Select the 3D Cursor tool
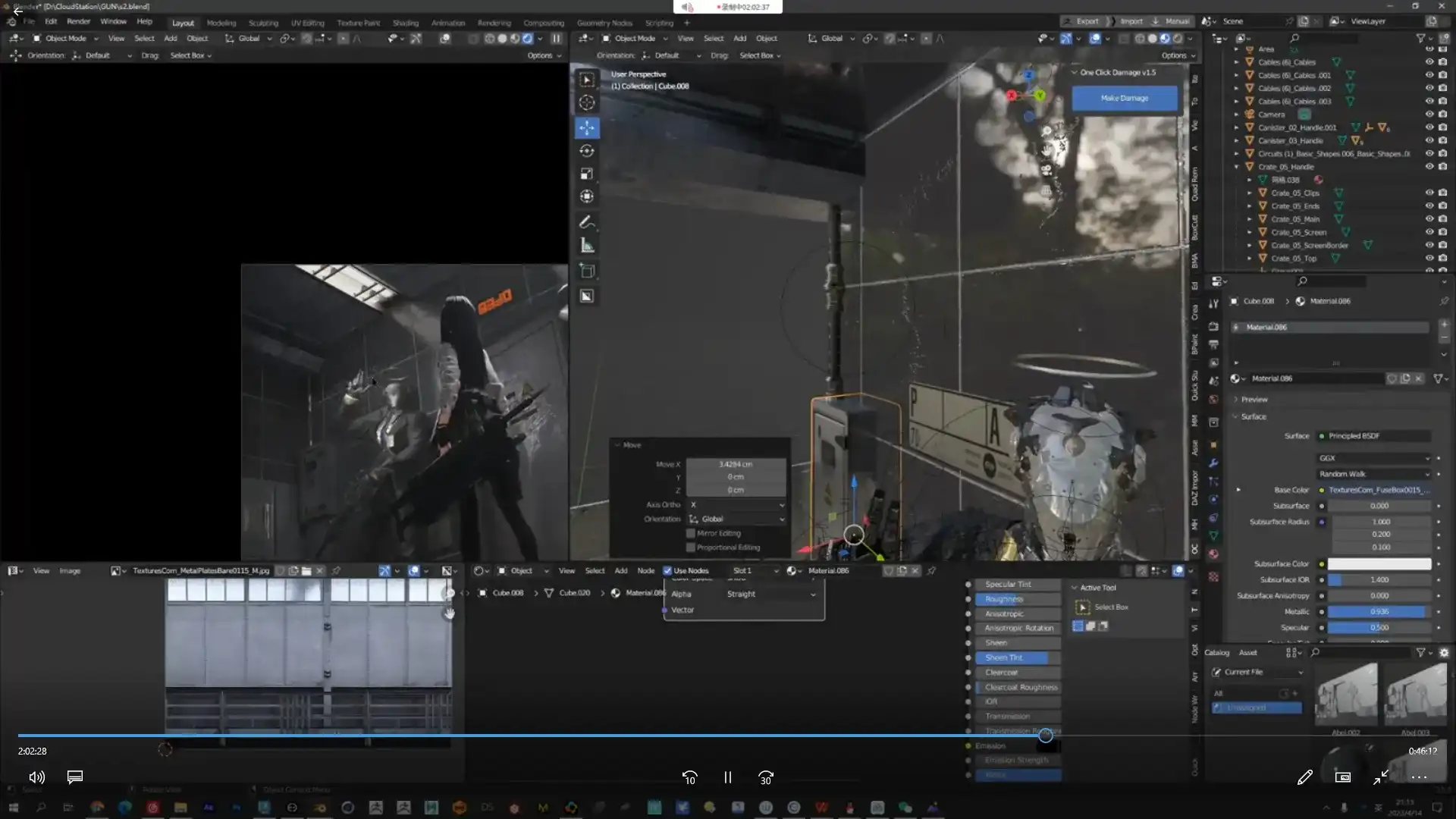 coord(587,103)
